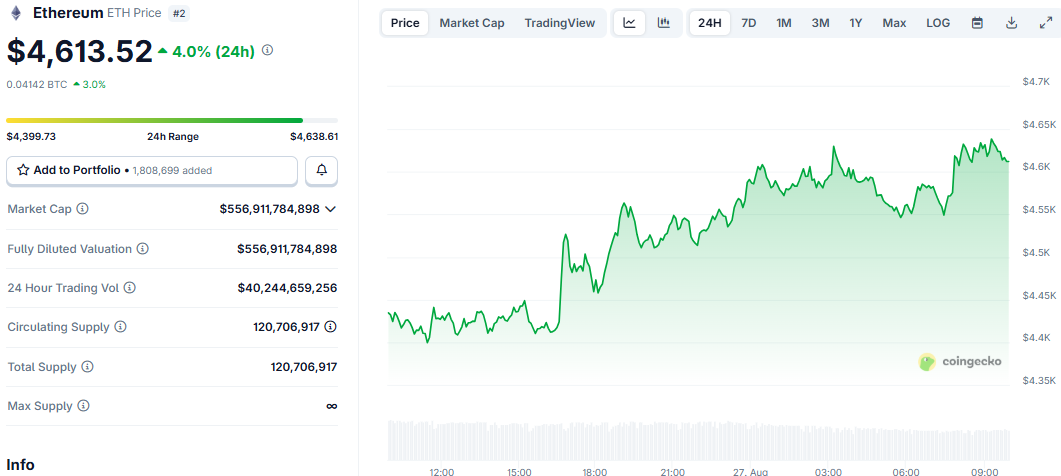Show 24 Hour Trading Vol info icon
Image resolution: width=1061 pixels, height=476 pixels.
[130, 288]
